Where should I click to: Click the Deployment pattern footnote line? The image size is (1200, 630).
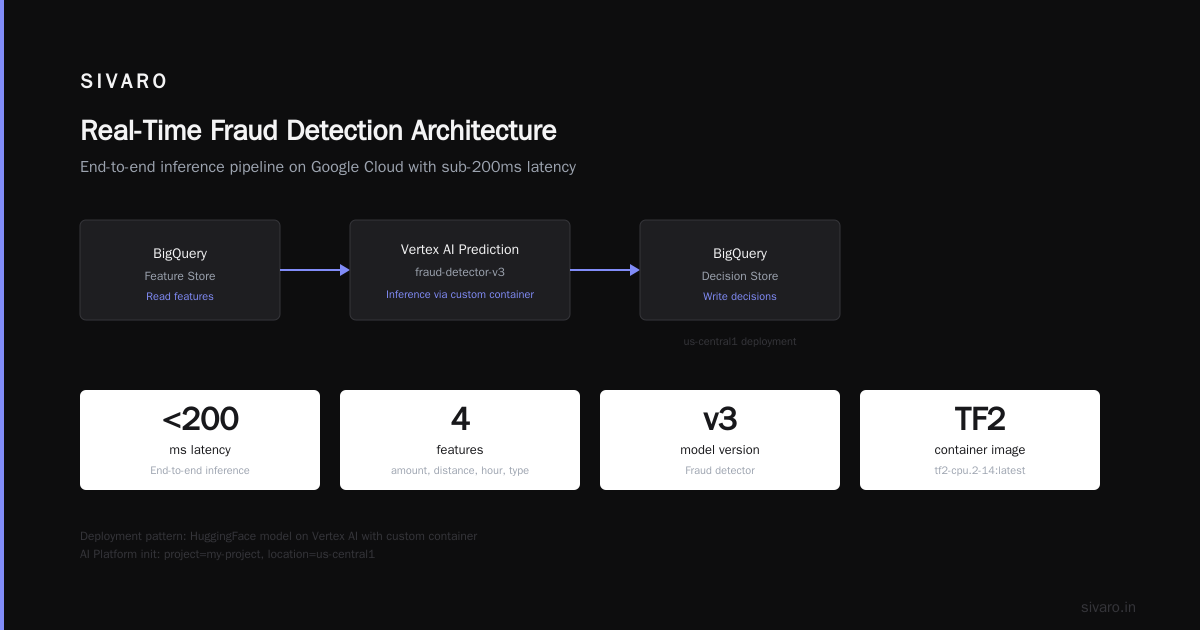tap(279, 537)
